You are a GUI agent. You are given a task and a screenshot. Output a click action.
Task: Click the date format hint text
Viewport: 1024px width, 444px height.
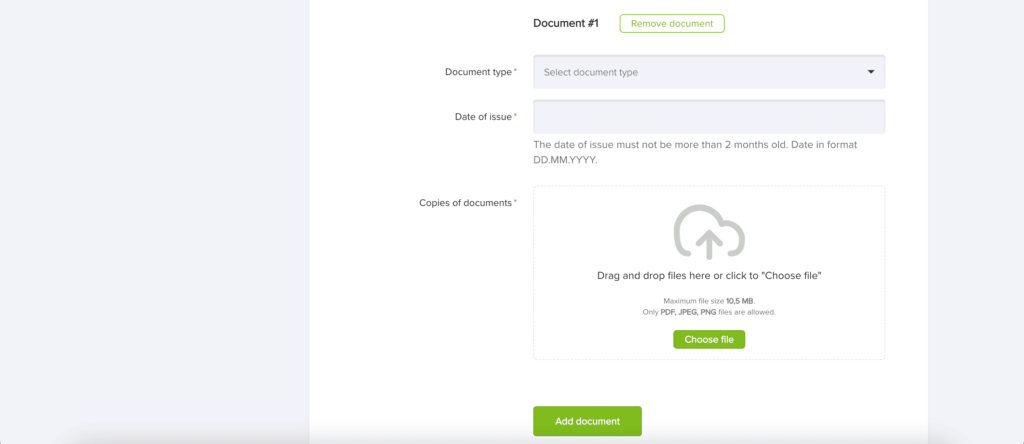click(695, 151)
